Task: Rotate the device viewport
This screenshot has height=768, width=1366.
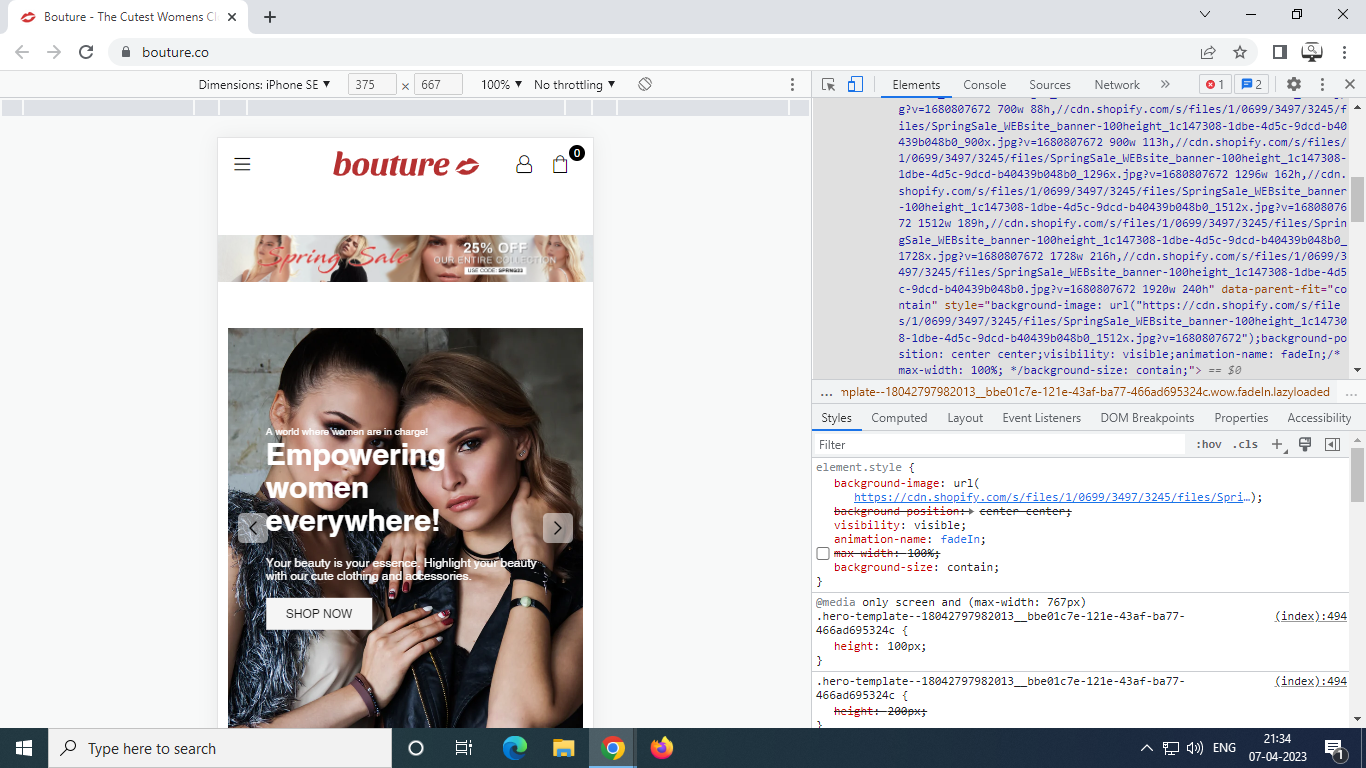Action: tap(645, 85)
